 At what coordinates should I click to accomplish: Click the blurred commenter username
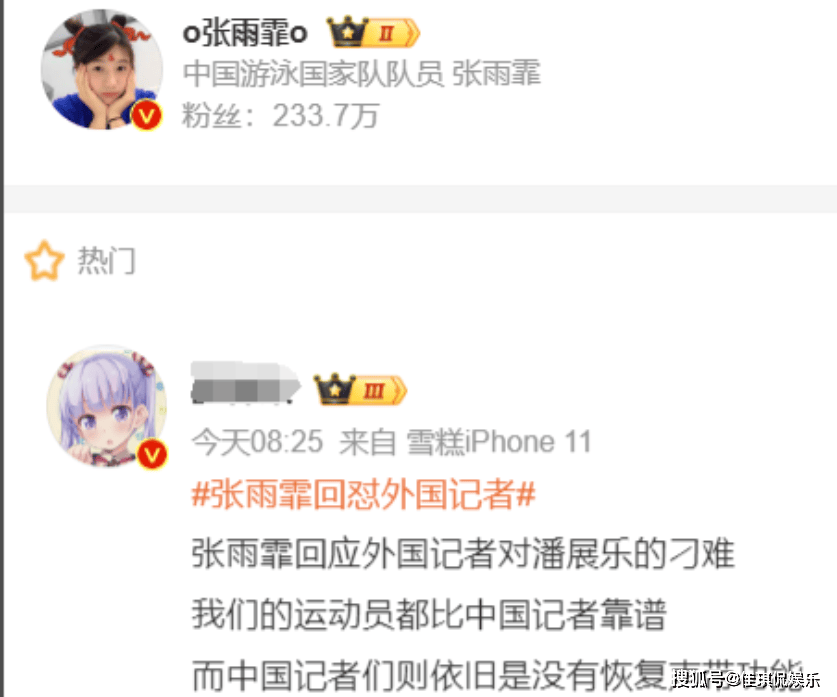click(245, 382)
